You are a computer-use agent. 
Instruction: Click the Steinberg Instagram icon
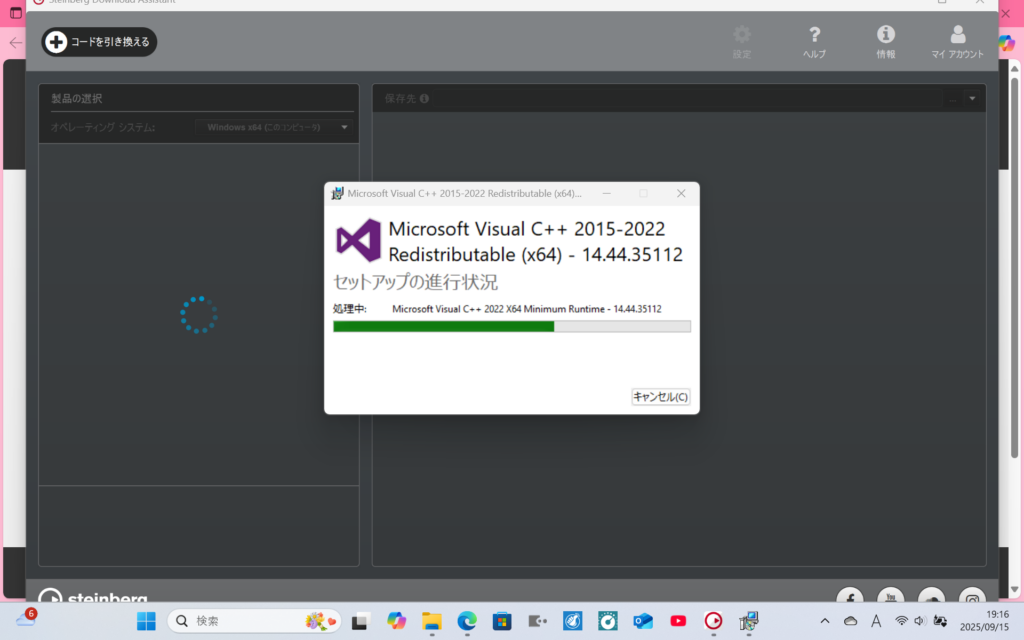point(972,597)
